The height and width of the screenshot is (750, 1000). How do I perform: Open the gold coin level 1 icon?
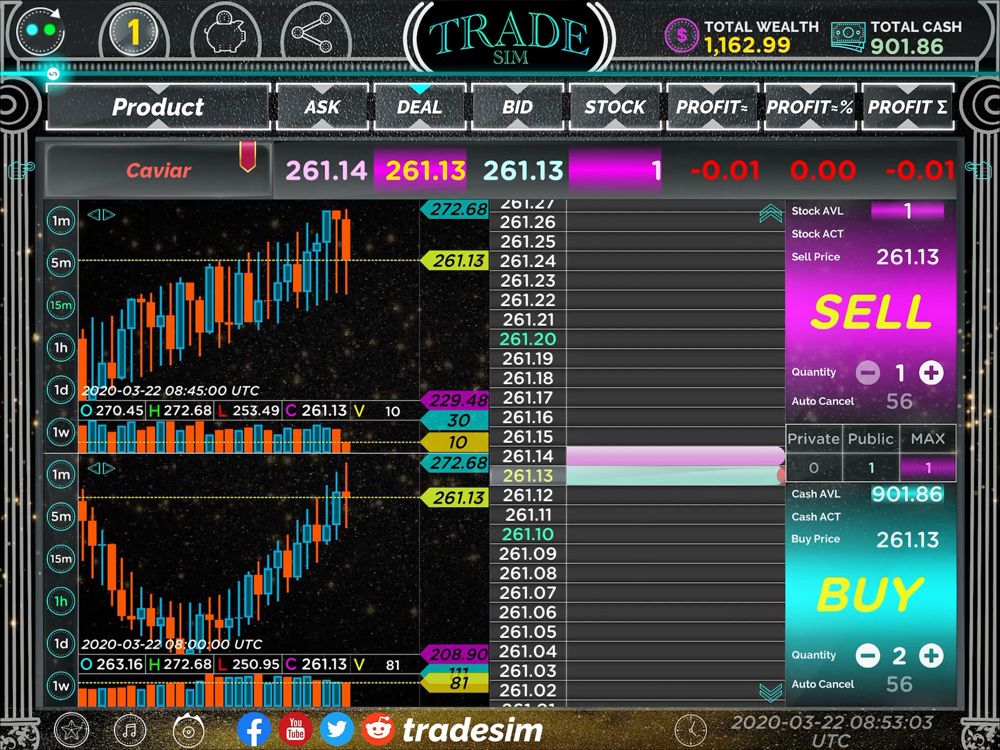click(x=133, y=31)
